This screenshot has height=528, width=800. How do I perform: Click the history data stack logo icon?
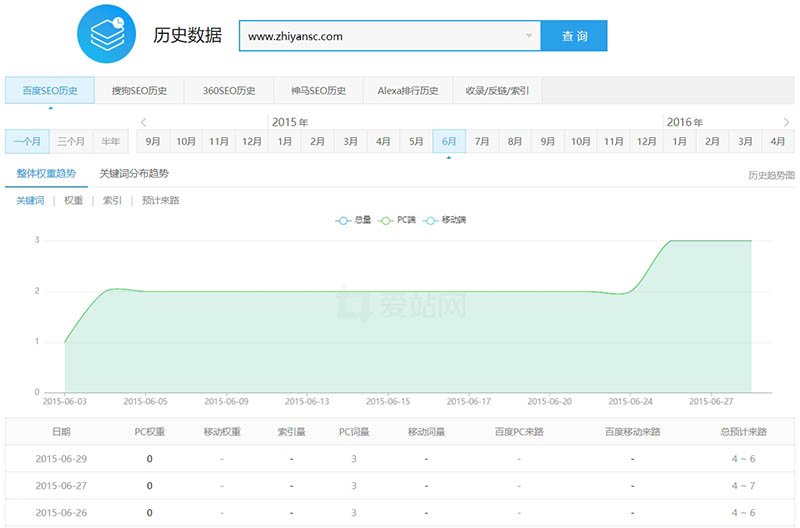pyautogui.click(x=107, y=34)
